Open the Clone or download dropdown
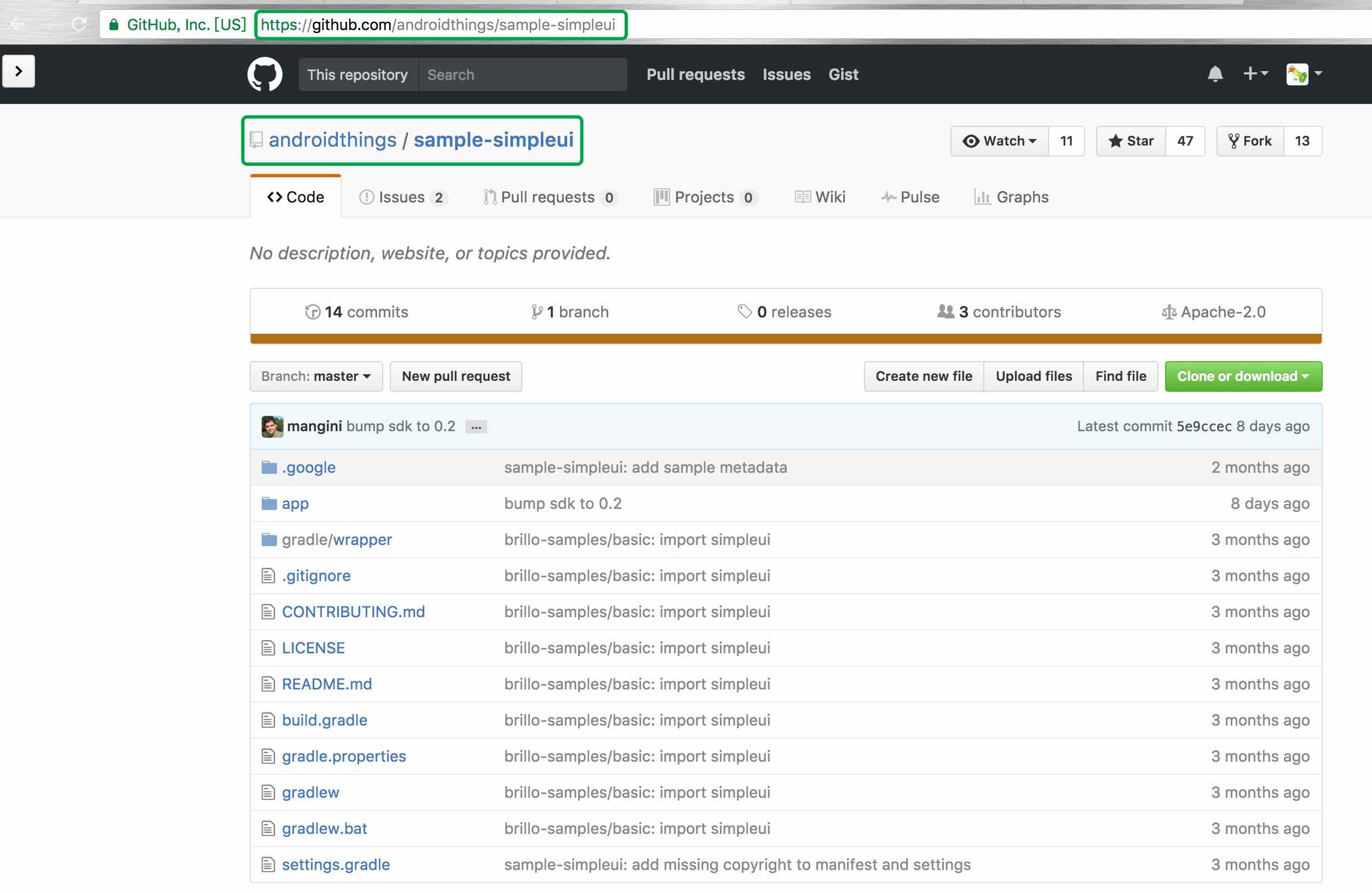The width and height of the screenshot is (1372, 893). (x=1243, y=376)
